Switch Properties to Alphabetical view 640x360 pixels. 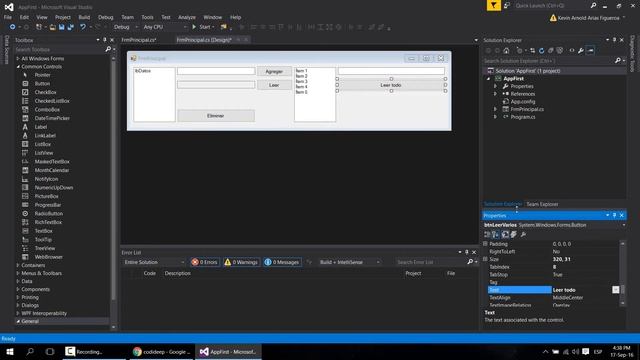click(495, 234)
